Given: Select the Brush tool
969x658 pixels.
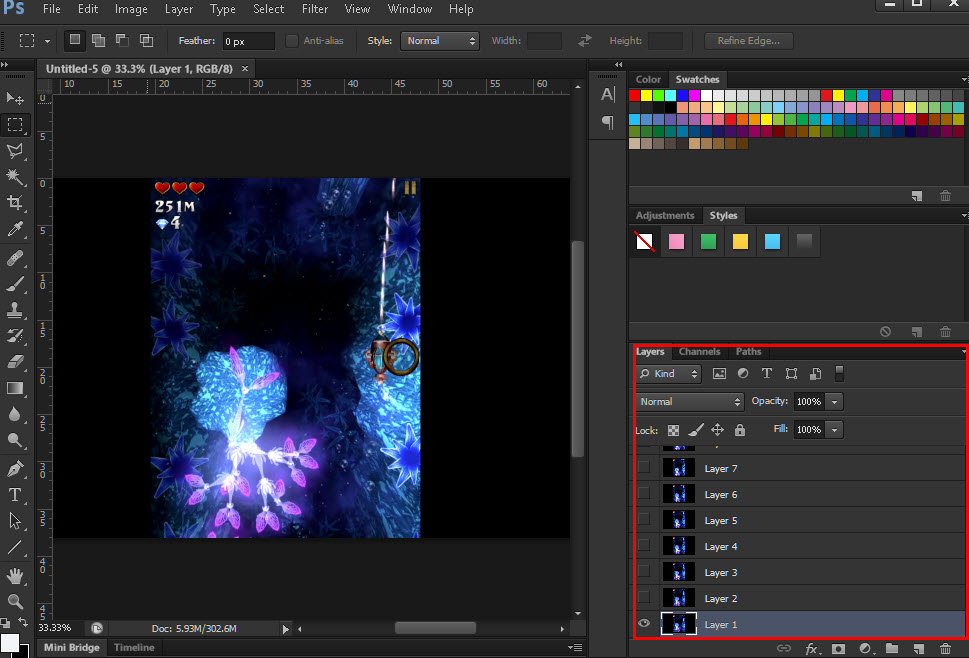Looking at the screenshot, I should [15, 284].
